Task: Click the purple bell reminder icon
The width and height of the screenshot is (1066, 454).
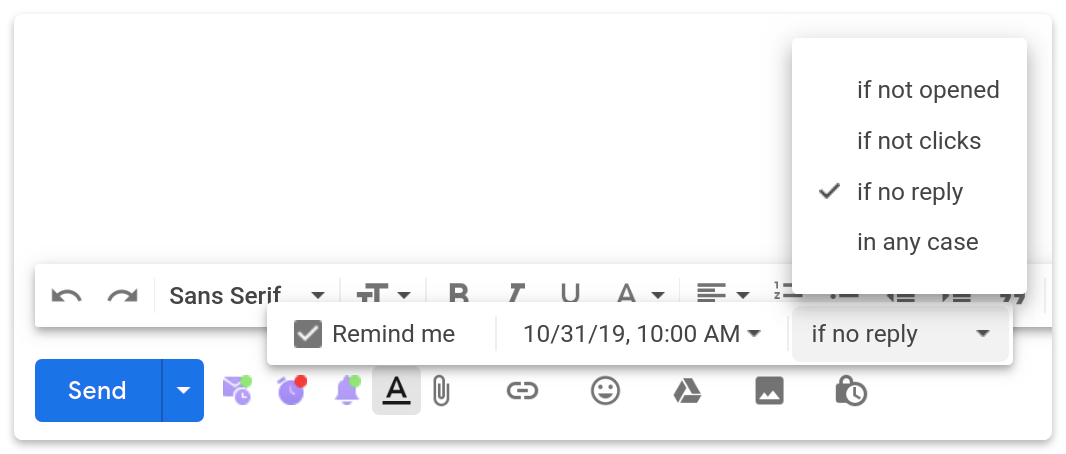Action: click(347, 390)
